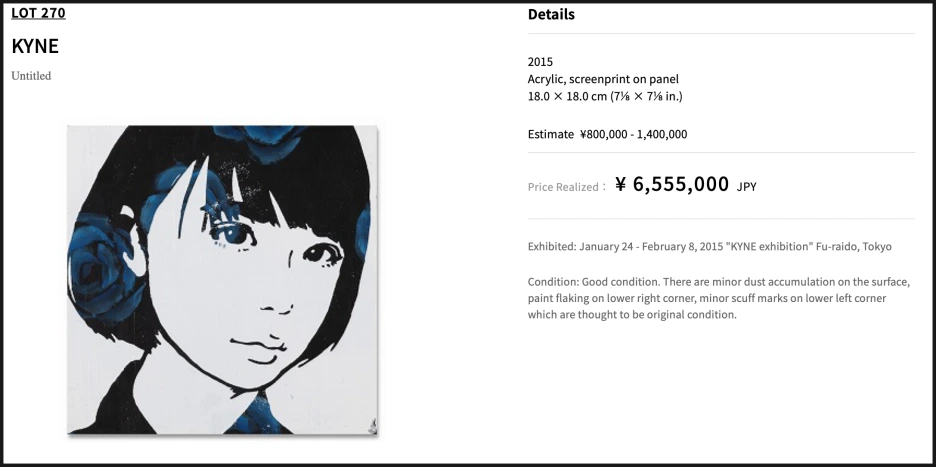Click the ¥ 6,555,000 realized price
This screenshot has width=936, height=467.
point(672,184)
